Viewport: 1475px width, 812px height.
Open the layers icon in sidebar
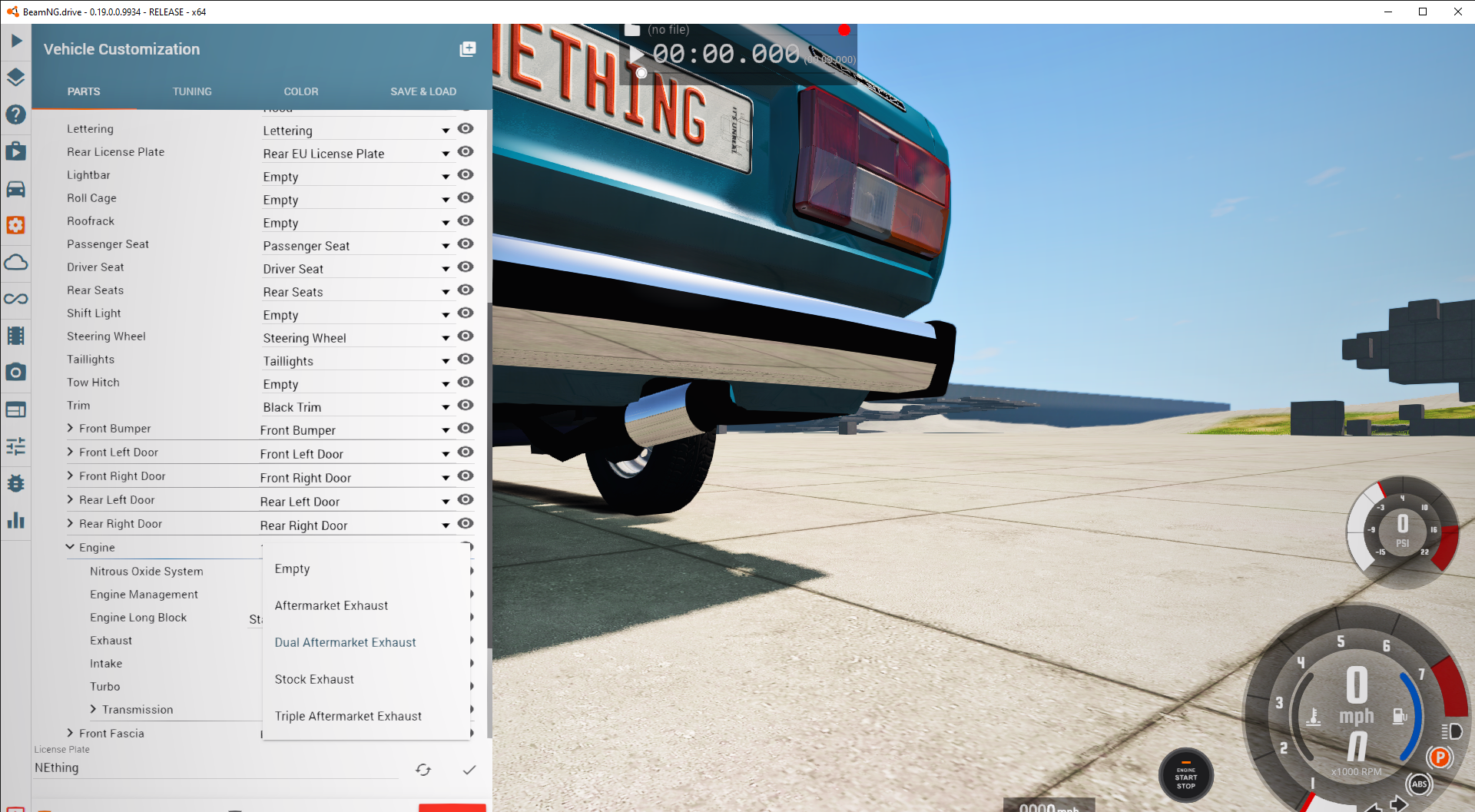(x=16, y=77)
